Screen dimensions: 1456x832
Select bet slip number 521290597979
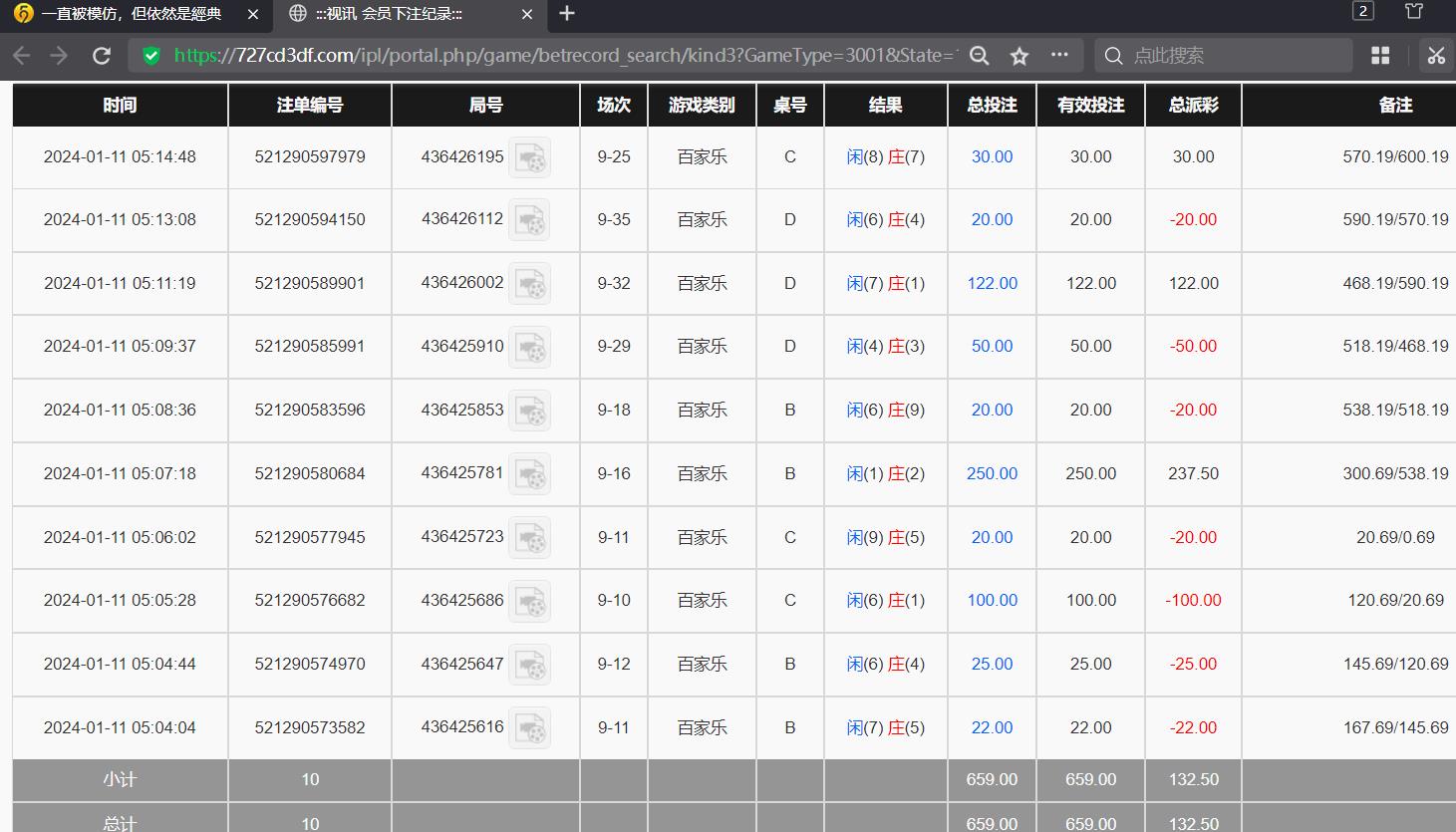pyautogui.click(x=310, y=157)
